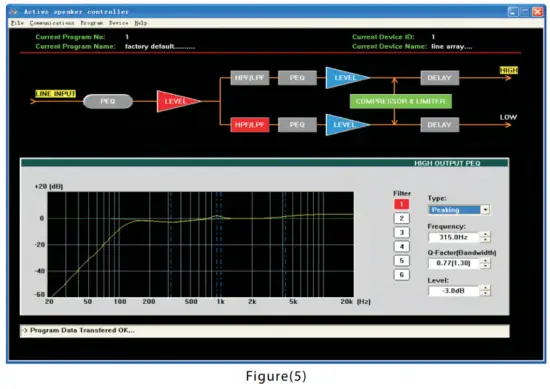Click the Level field showing -3.0dB
550x389 pixels.
tap(454, 291)
